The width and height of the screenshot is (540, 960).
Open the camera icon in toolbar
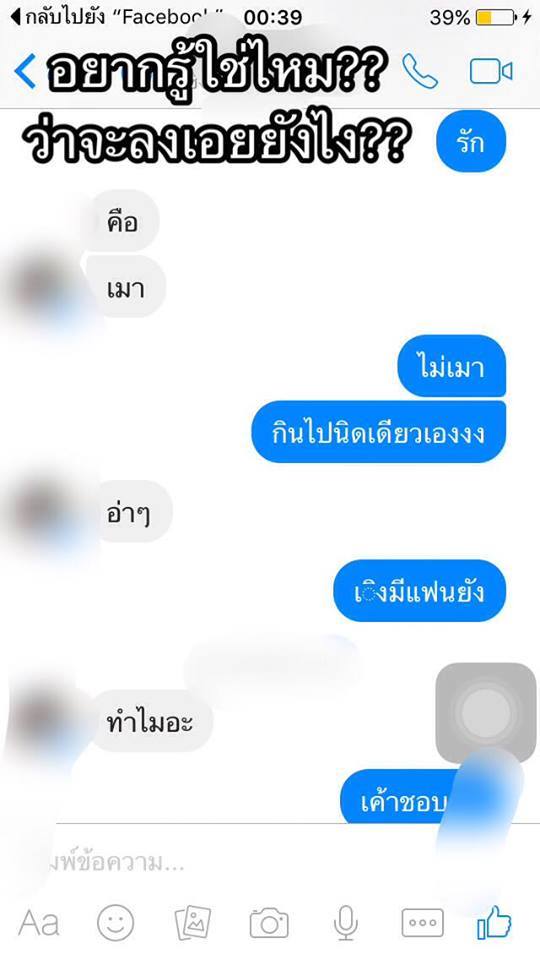coord(269,923)
